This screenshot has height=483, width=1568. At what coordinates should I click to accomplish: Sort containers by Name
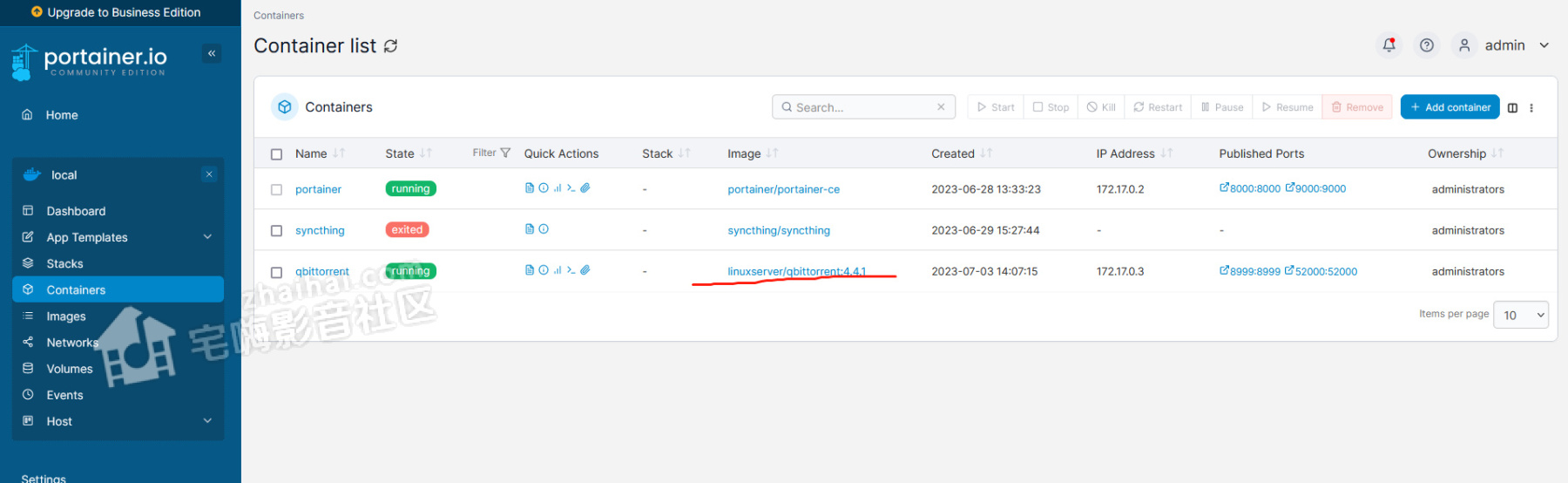click(320, 153)
